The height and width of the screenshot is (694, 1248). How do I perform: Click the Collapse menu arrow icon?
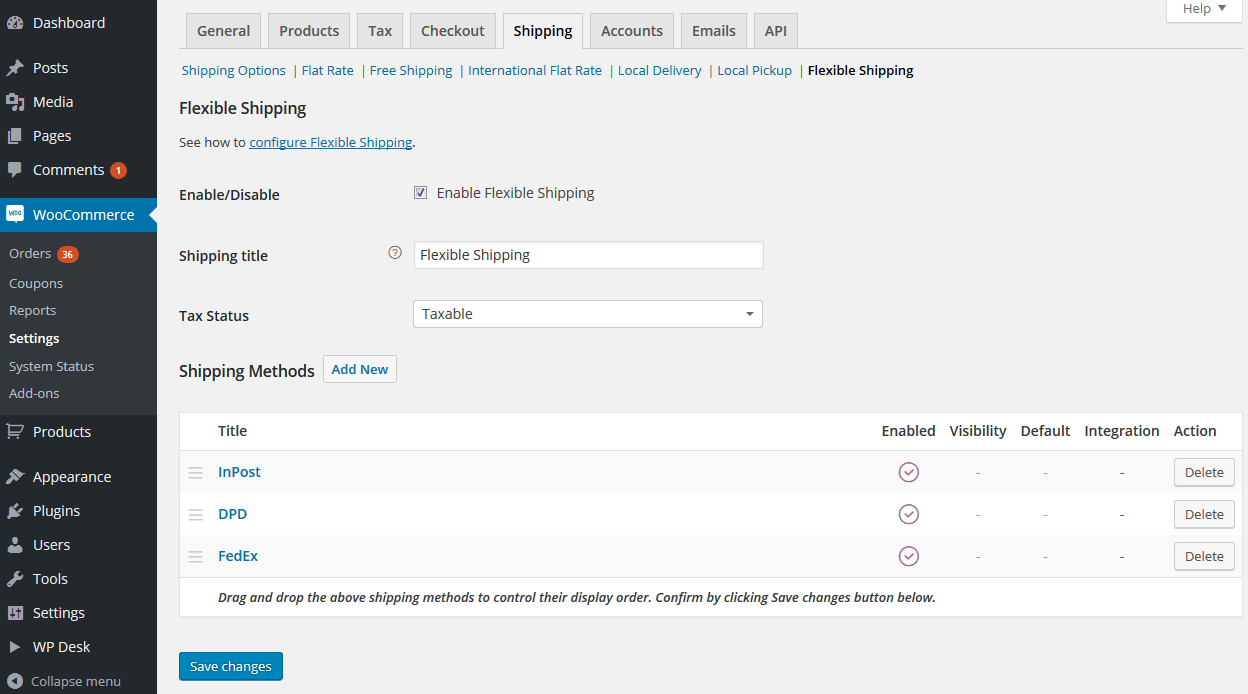(x=15, y=681)
